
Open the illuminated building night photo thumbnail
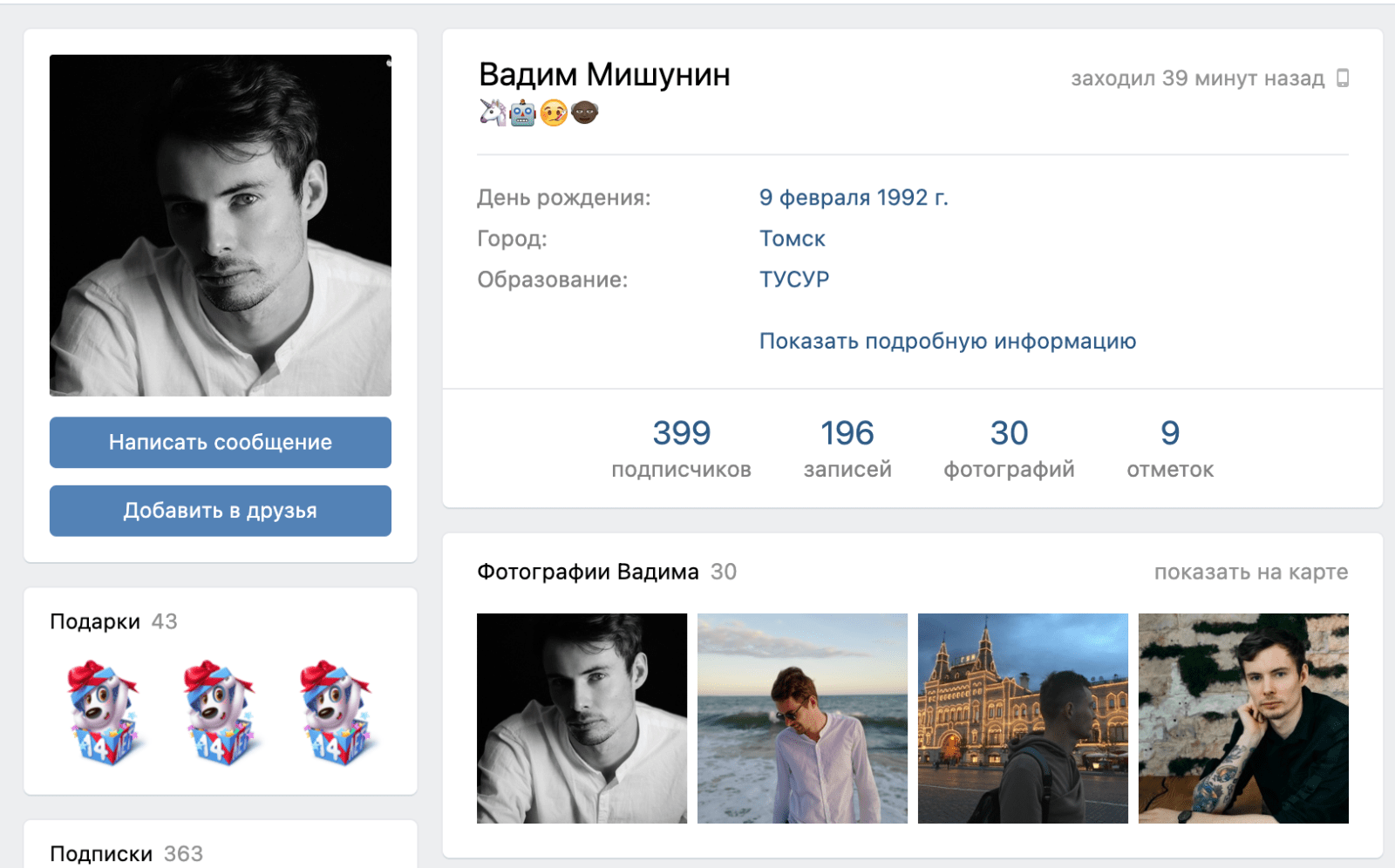[x=1023, y=718]
